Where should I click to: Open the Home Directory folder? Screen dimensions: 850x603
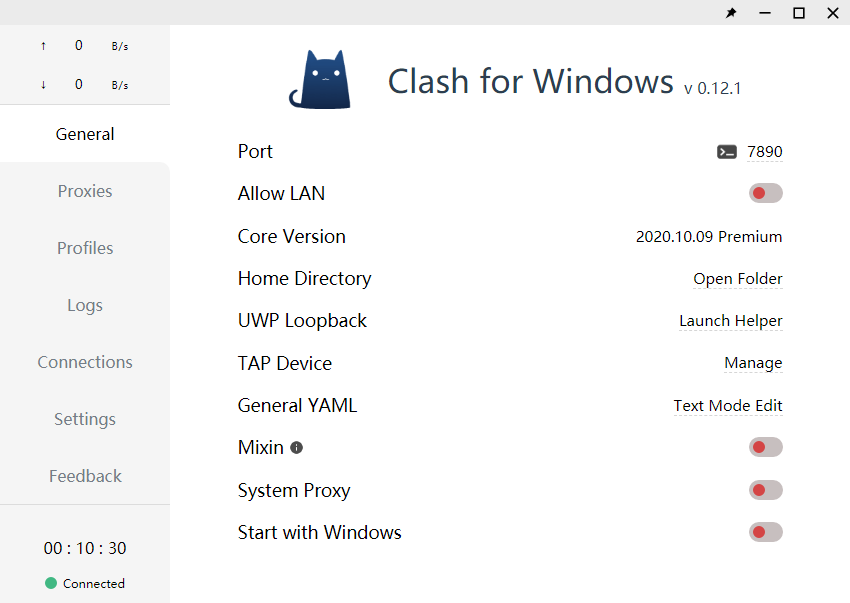tap(738, 279)
